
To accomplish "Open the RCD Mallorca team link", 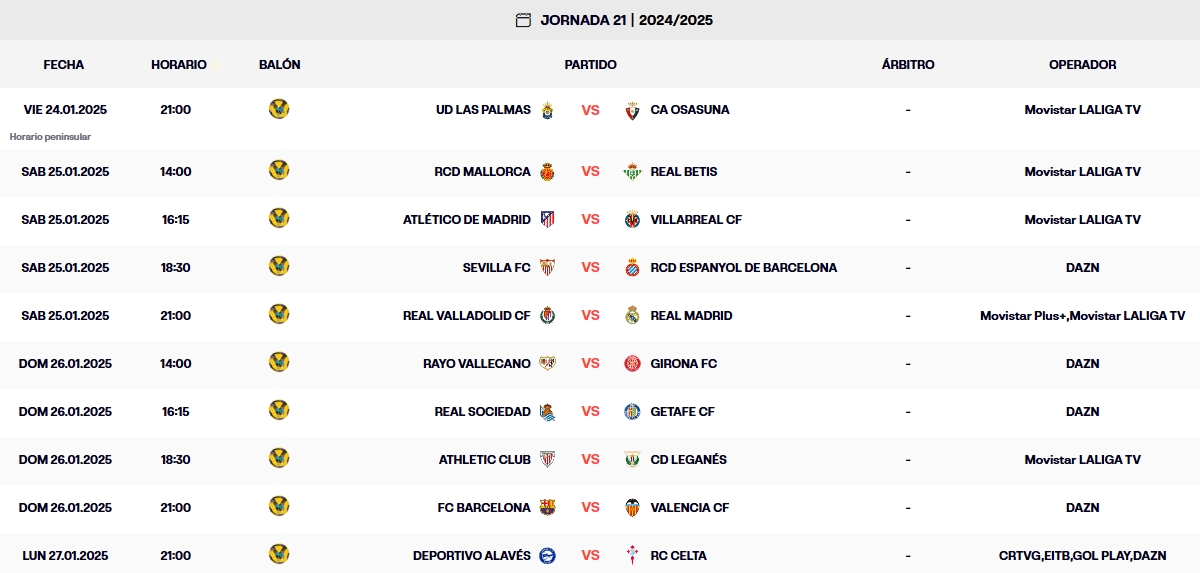I will (482, 172).
